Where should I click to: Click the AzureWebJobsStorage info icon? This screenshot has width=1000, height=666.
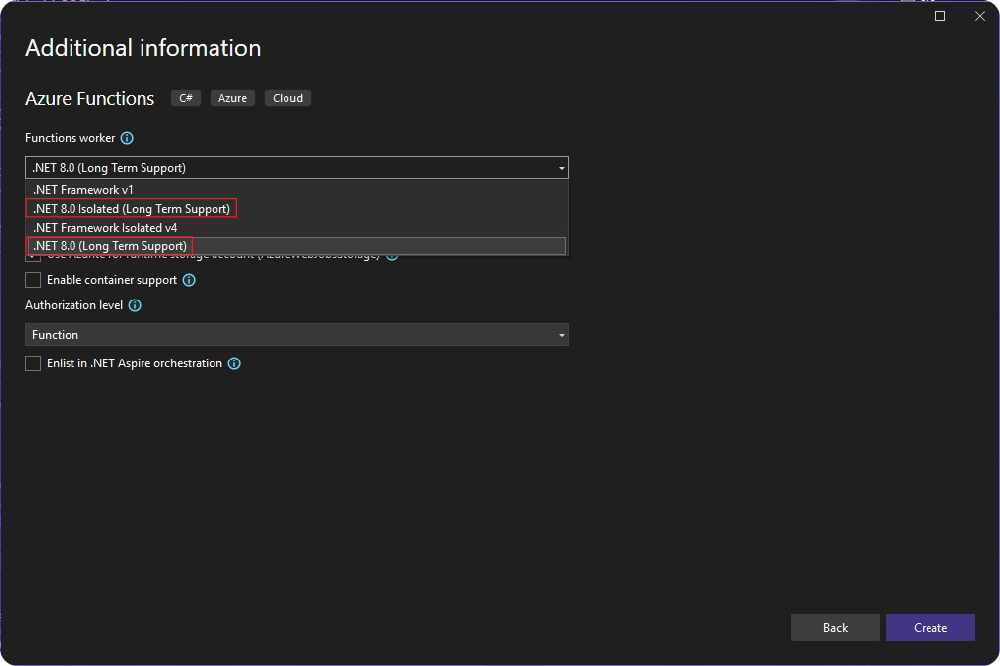click(390, 255)
